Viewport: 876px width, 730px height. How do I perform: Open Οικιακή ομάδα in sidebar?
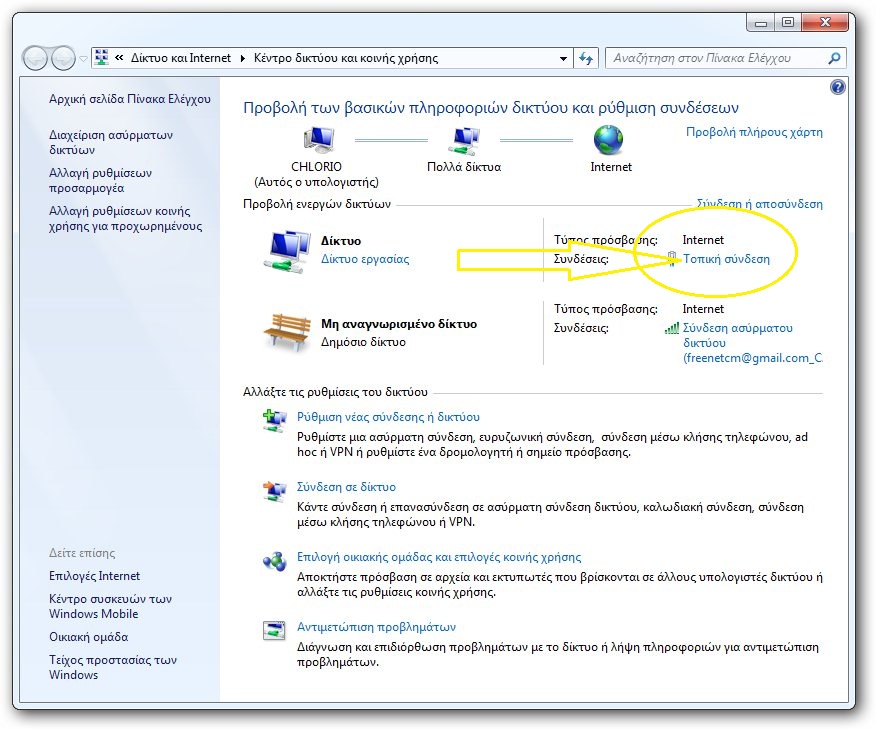coord(88,637)
